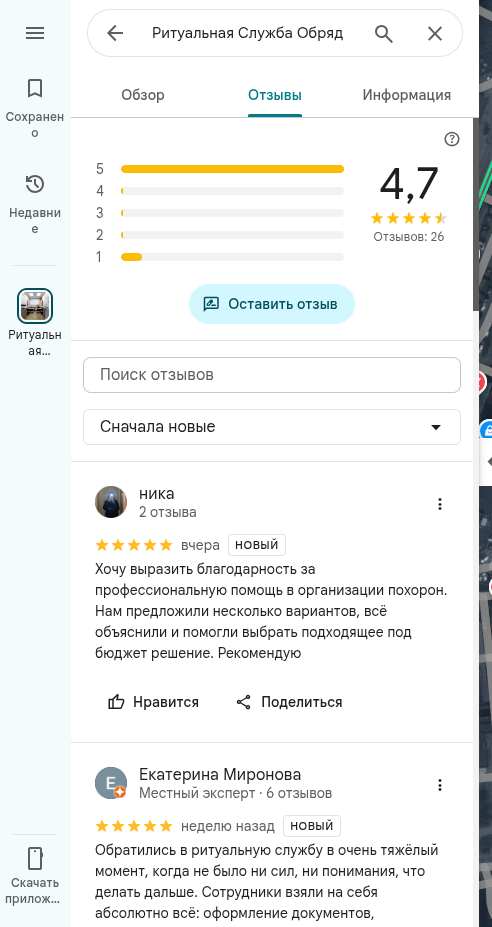
Task: Click the magnifier search icon
Action: tap(384, 34)
